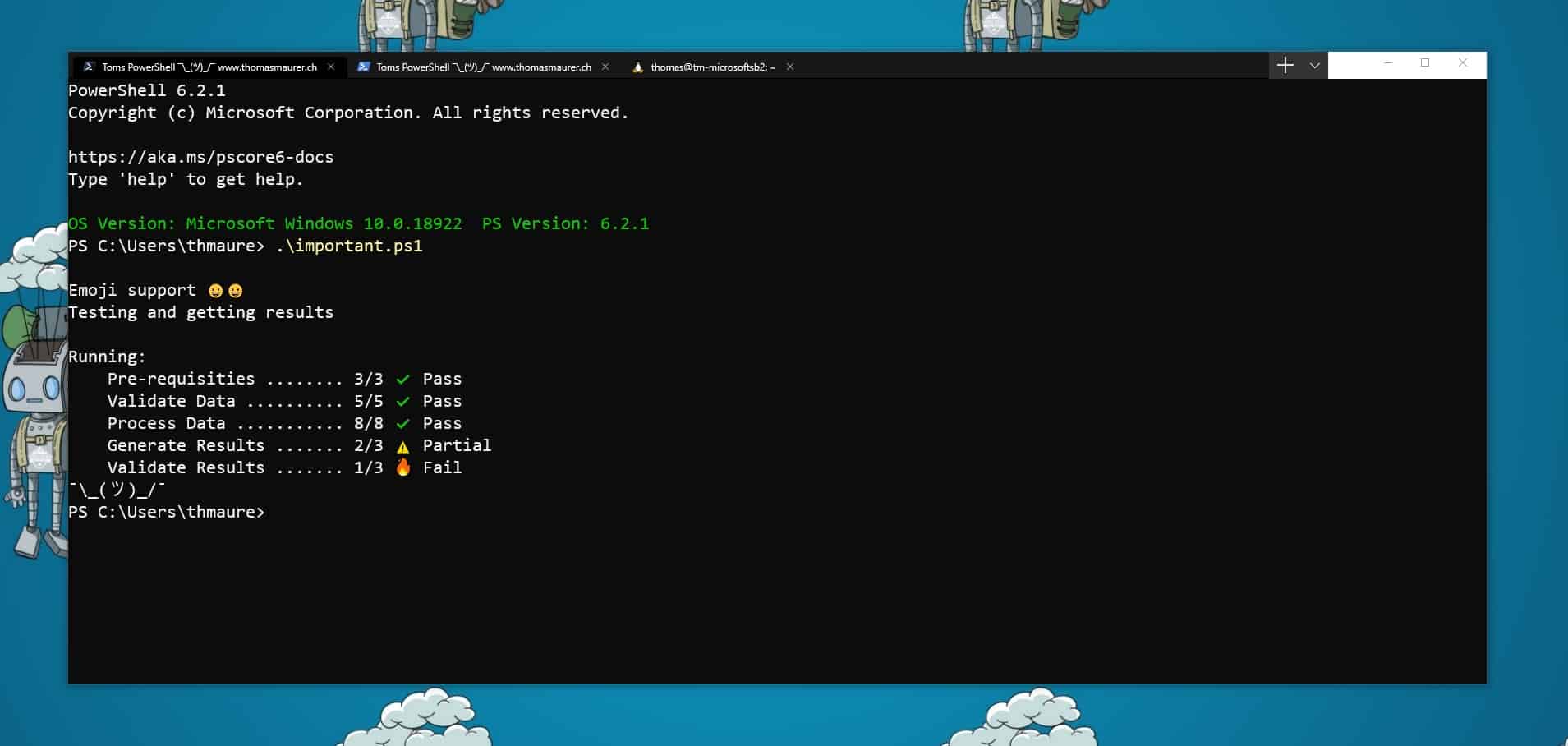This screenshot has width=1568, height=746.
Task: Close the first Toms PowerShell tab
Action: tap(331, 67)
